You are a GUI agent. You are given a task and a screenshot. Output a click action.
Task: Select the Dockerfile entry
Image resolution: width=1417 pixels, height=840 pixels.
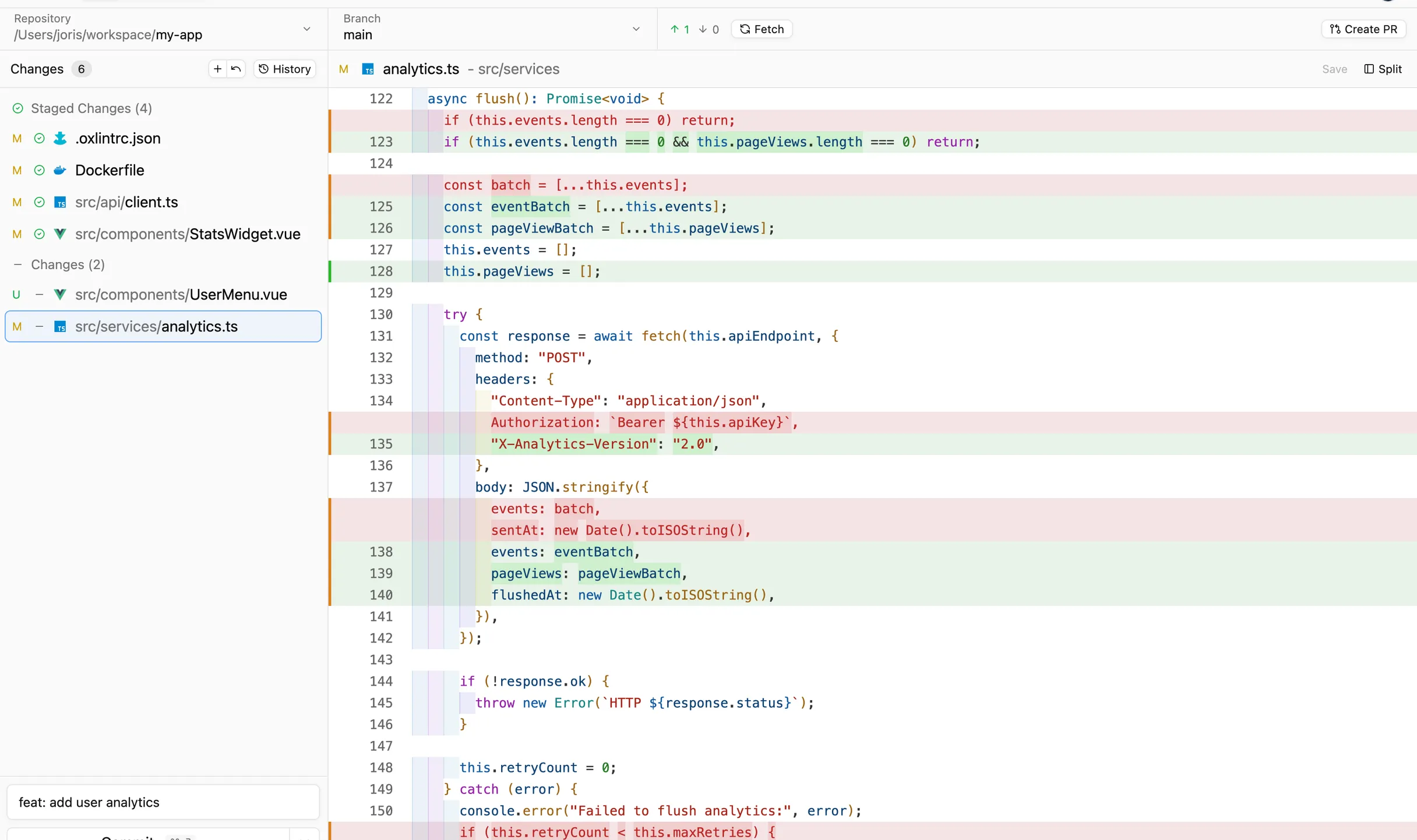(x=163, y=170)
